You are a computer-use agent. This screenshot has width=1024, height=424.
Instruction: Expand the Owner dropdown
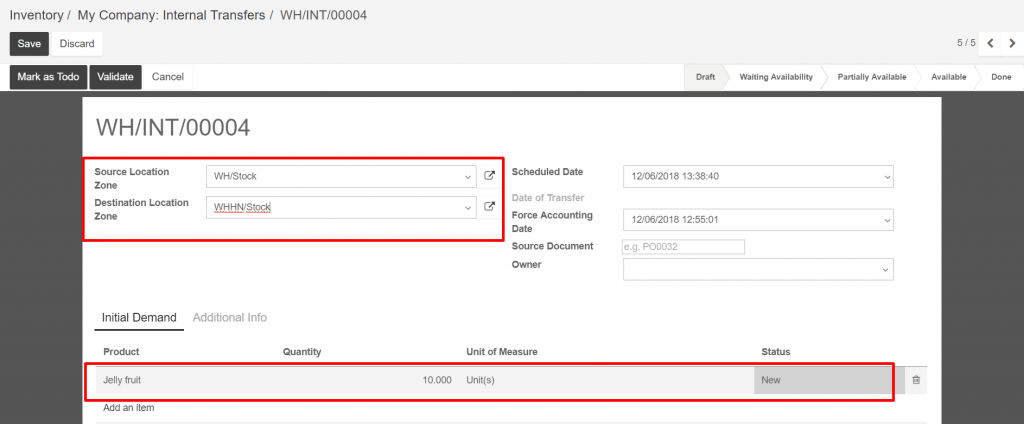(x=886, y=269)
